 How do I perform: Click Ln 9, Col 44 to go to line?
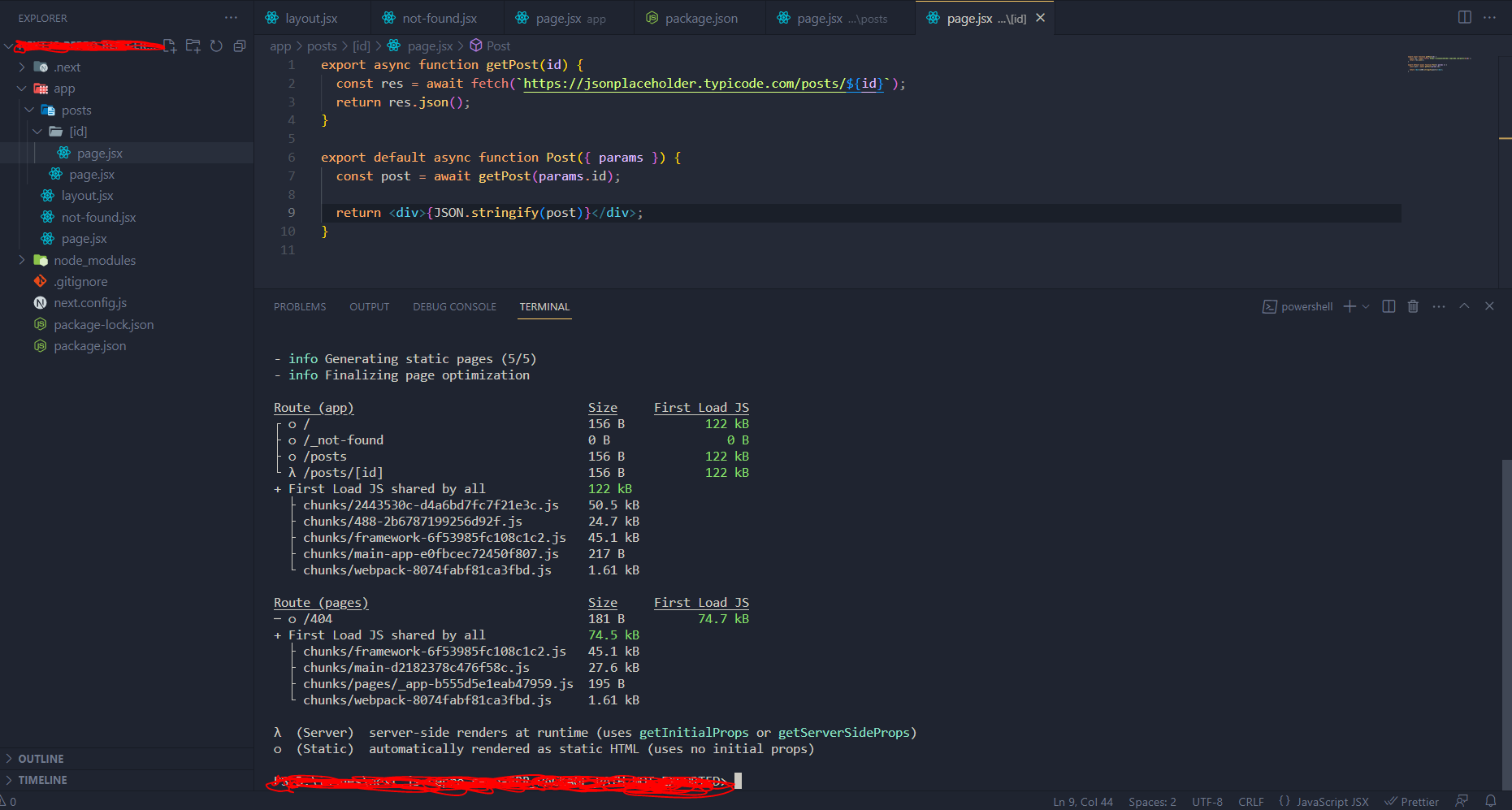point(1082,801)
